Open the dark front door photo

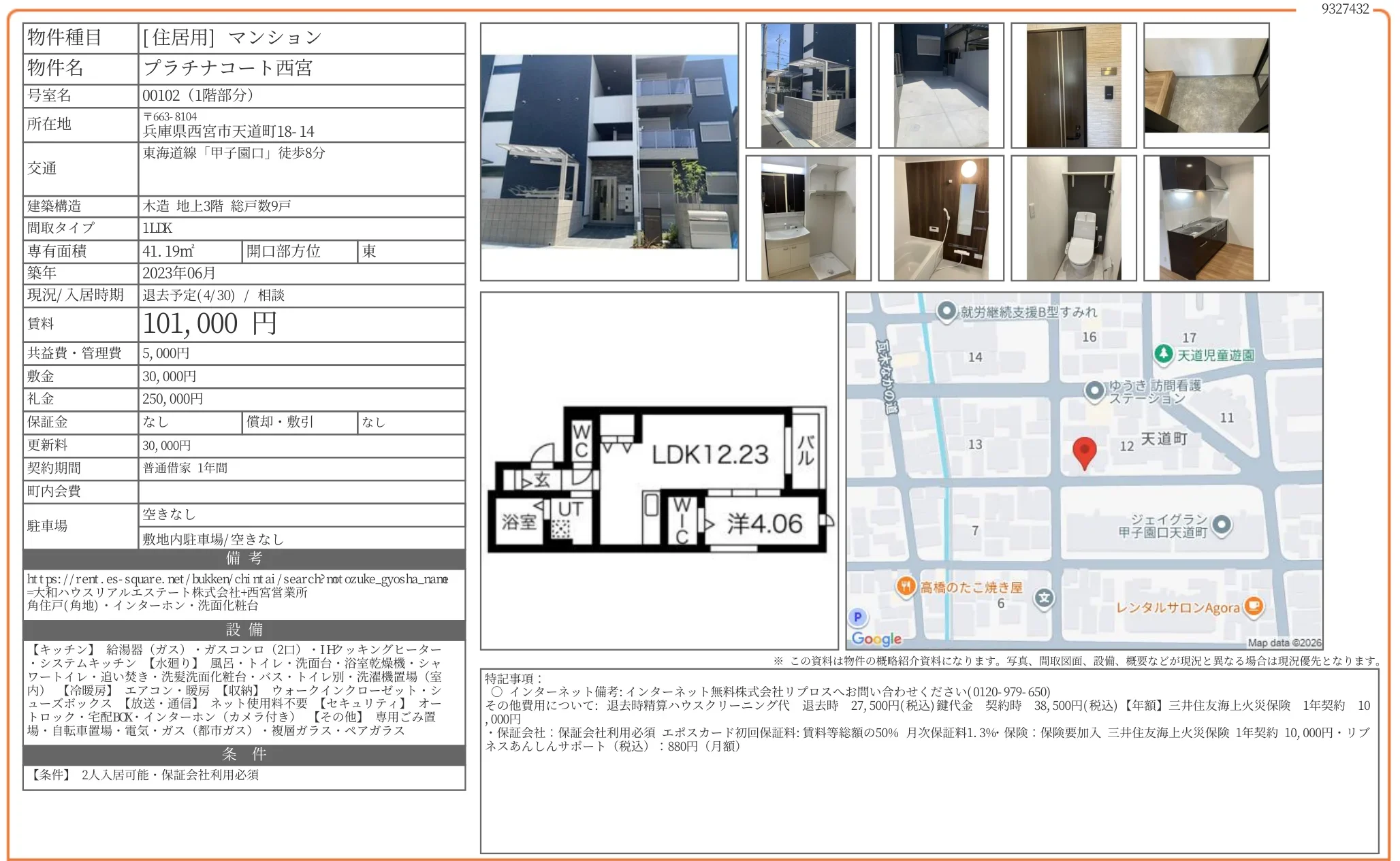click(x=1073, y=85)
